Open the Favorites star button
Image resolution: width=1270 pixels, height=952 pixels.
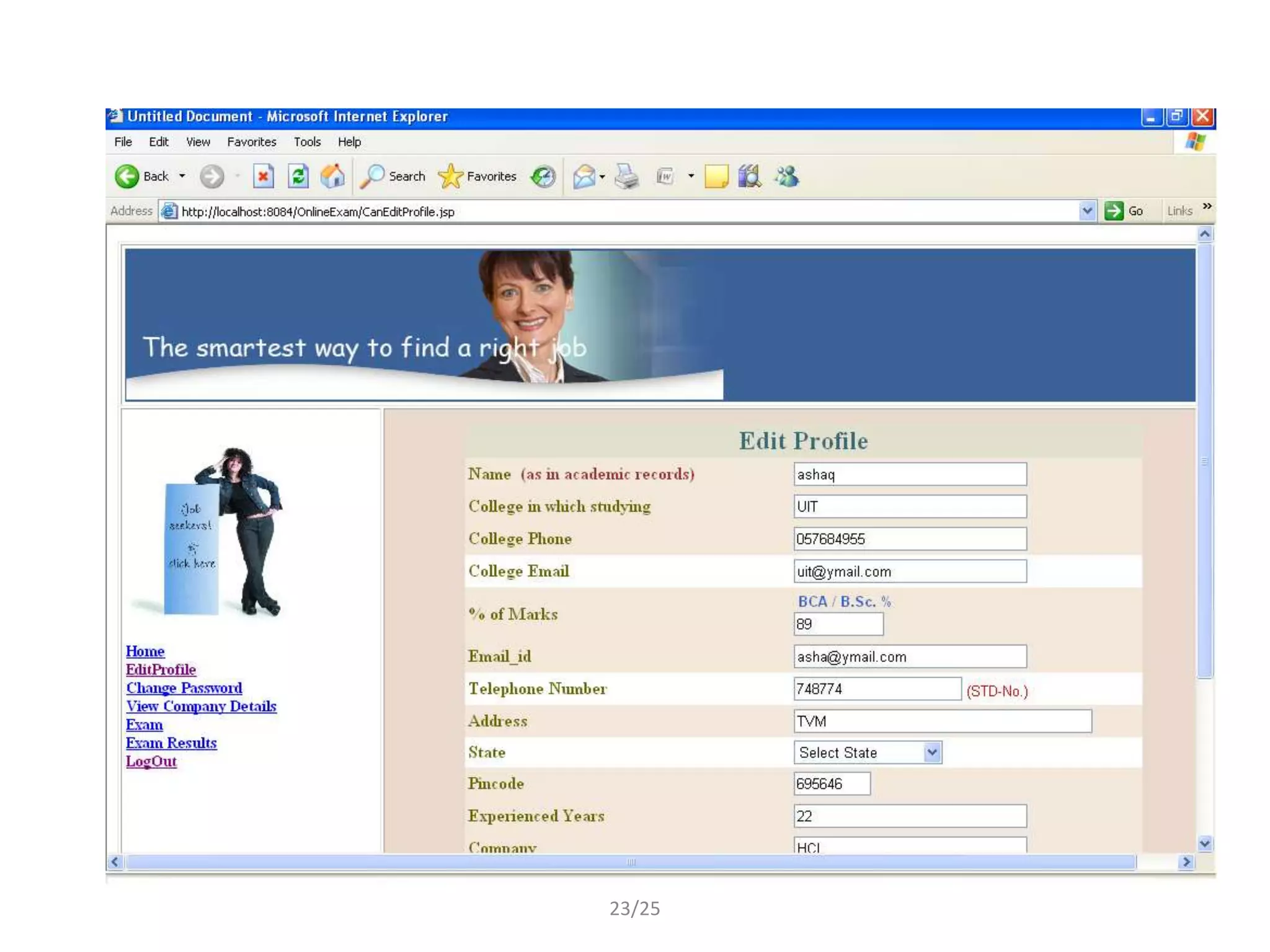click(477, 177)
